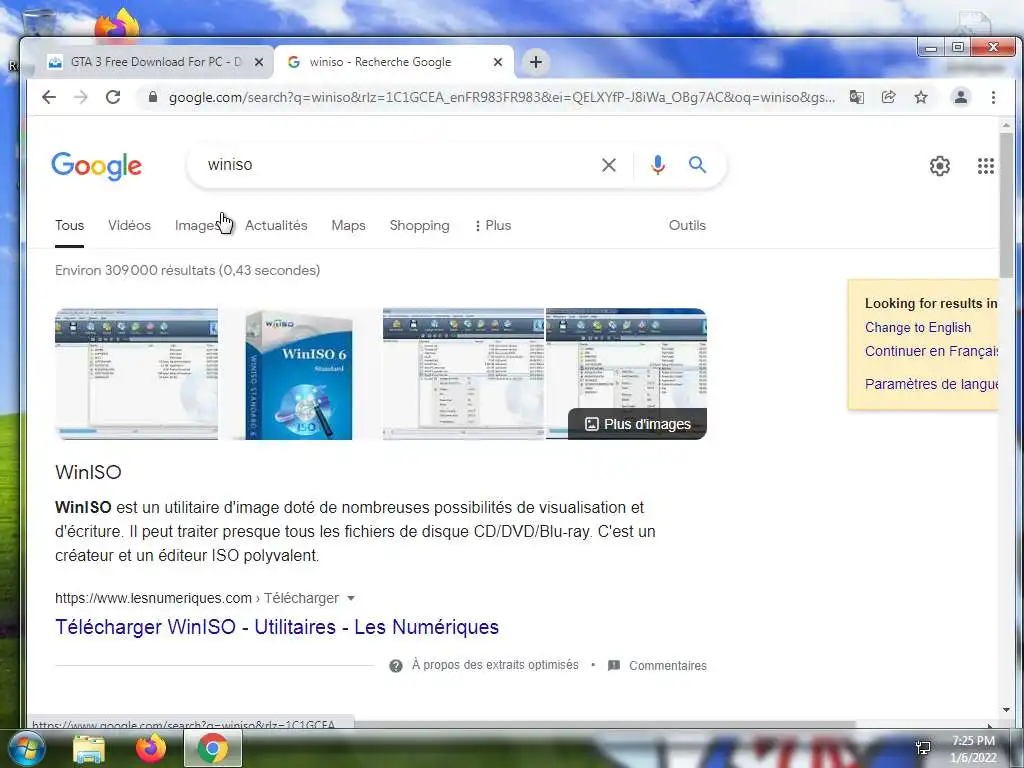Open third WinISO screenshot thumbnail
Image resolution: width=1024 pixels, height=768 pixels.
click(x=463, y=374)
